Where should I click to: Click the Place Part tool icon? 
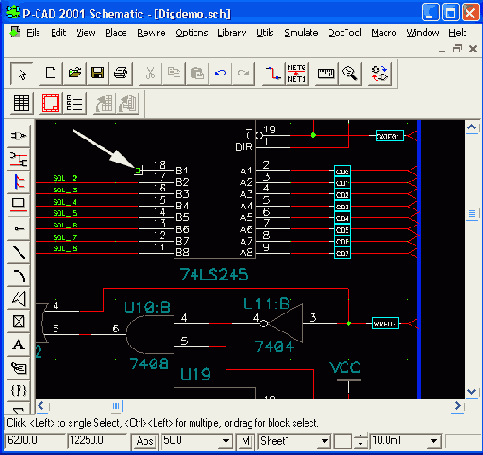click(18, 136)
